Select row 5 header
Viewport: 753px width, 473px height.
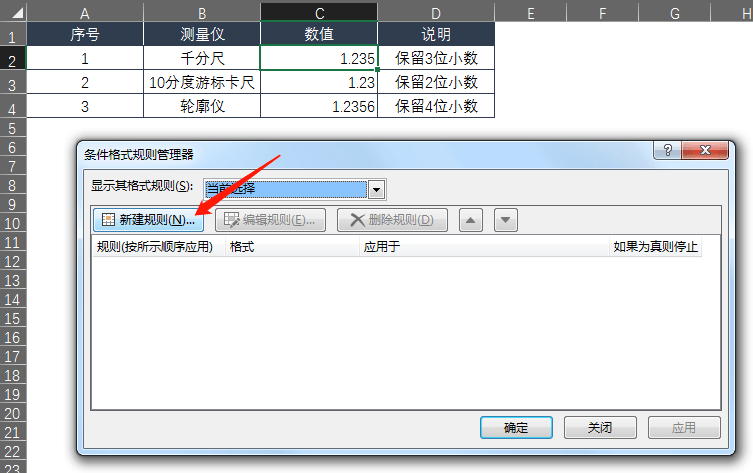pos(13,128)
